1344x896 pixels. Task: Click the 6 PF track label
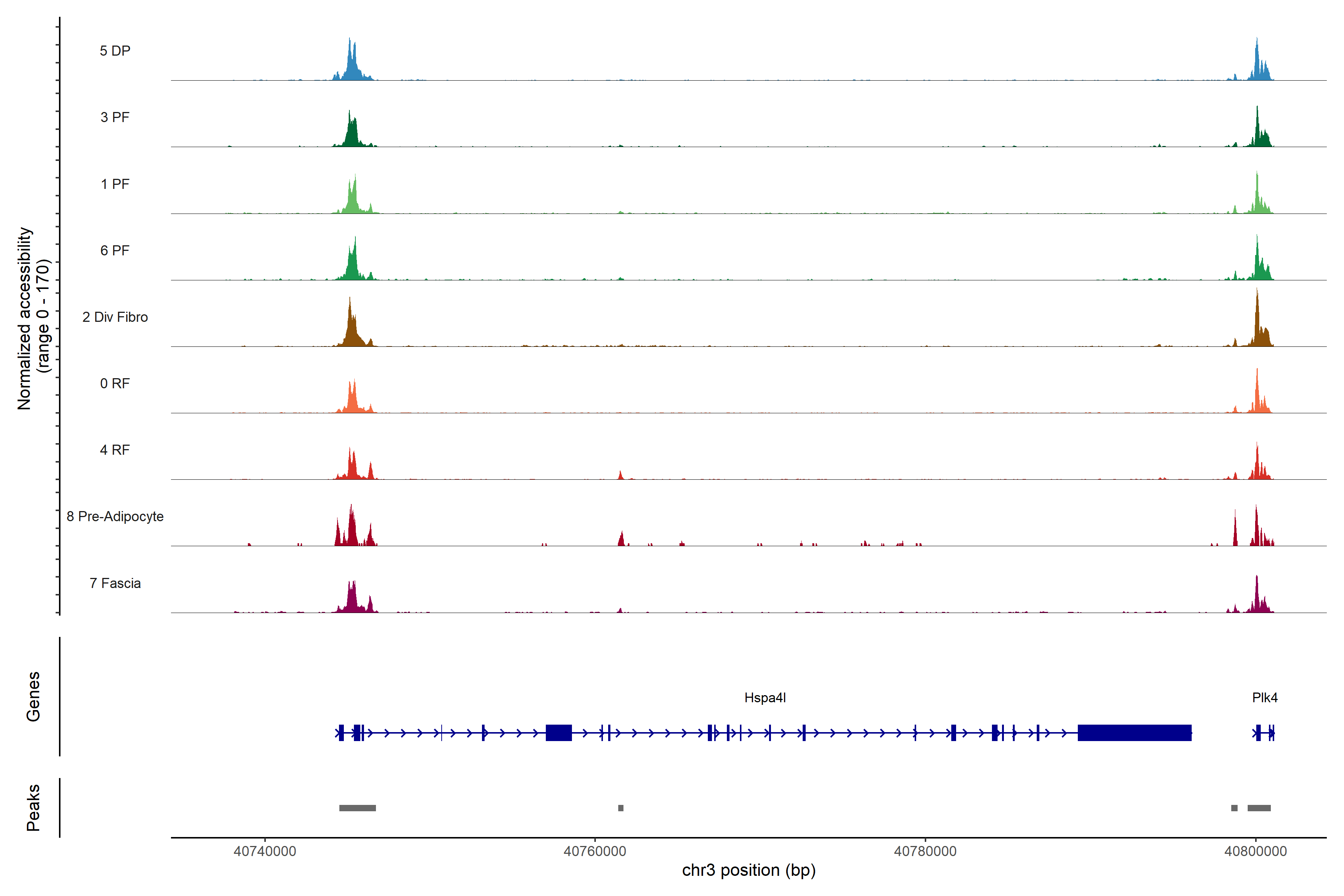115,250
